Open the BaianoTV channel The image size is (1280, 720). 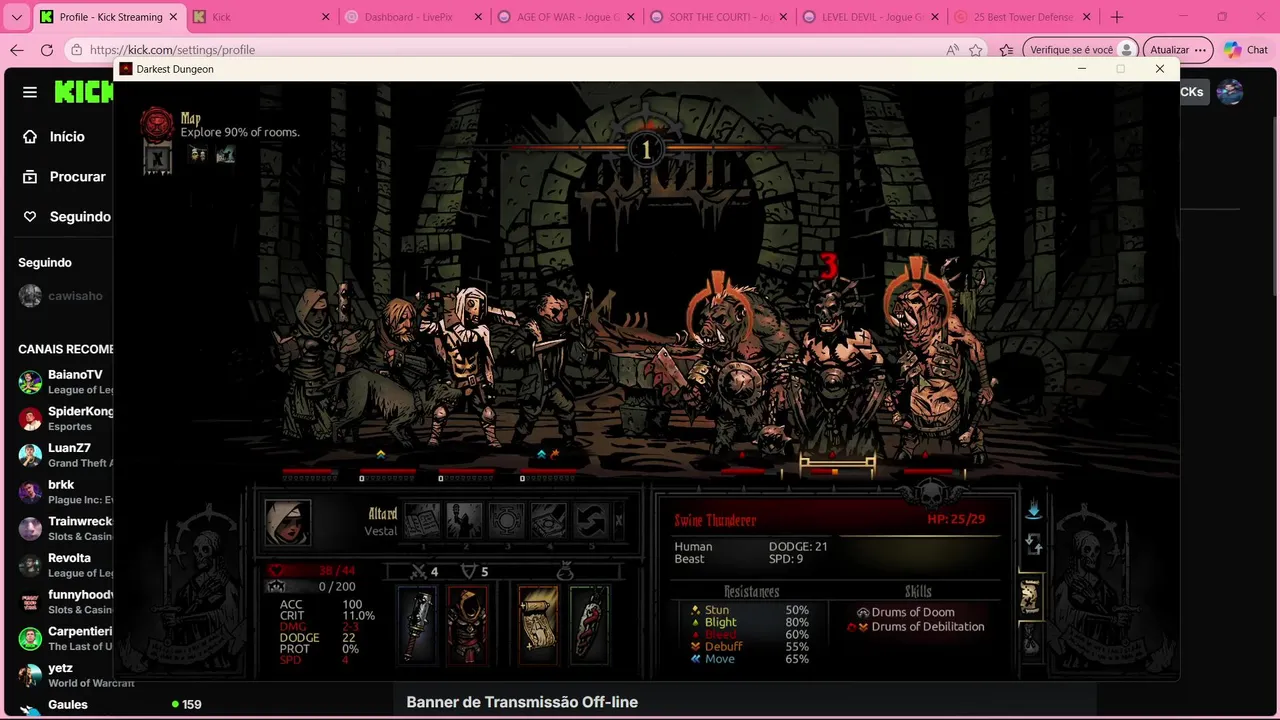(x=65, y=382)
